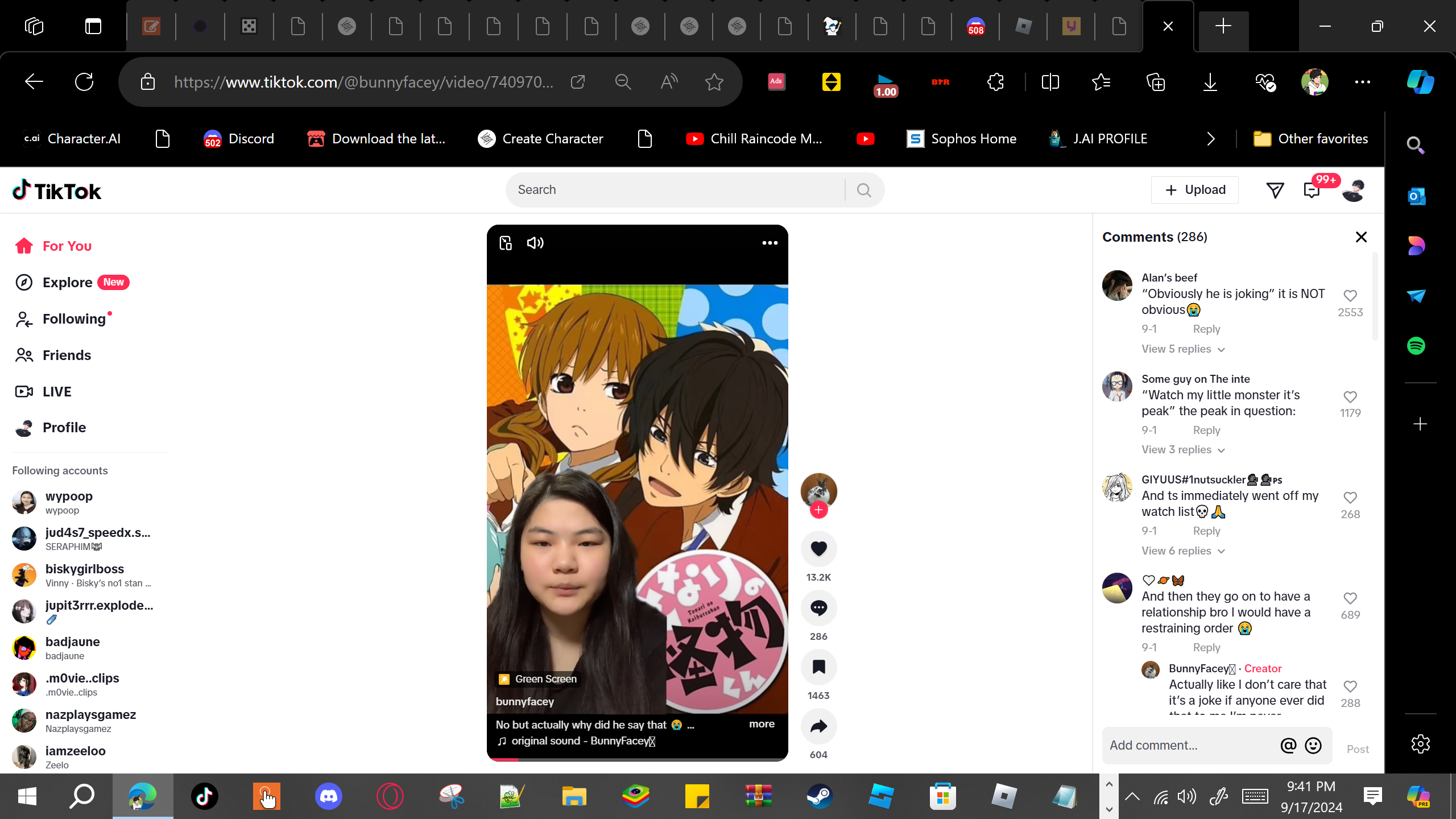Go to the Explore section in the sidebar
The width and height of the screenshot is (1456, 819).
pos(67,283)
